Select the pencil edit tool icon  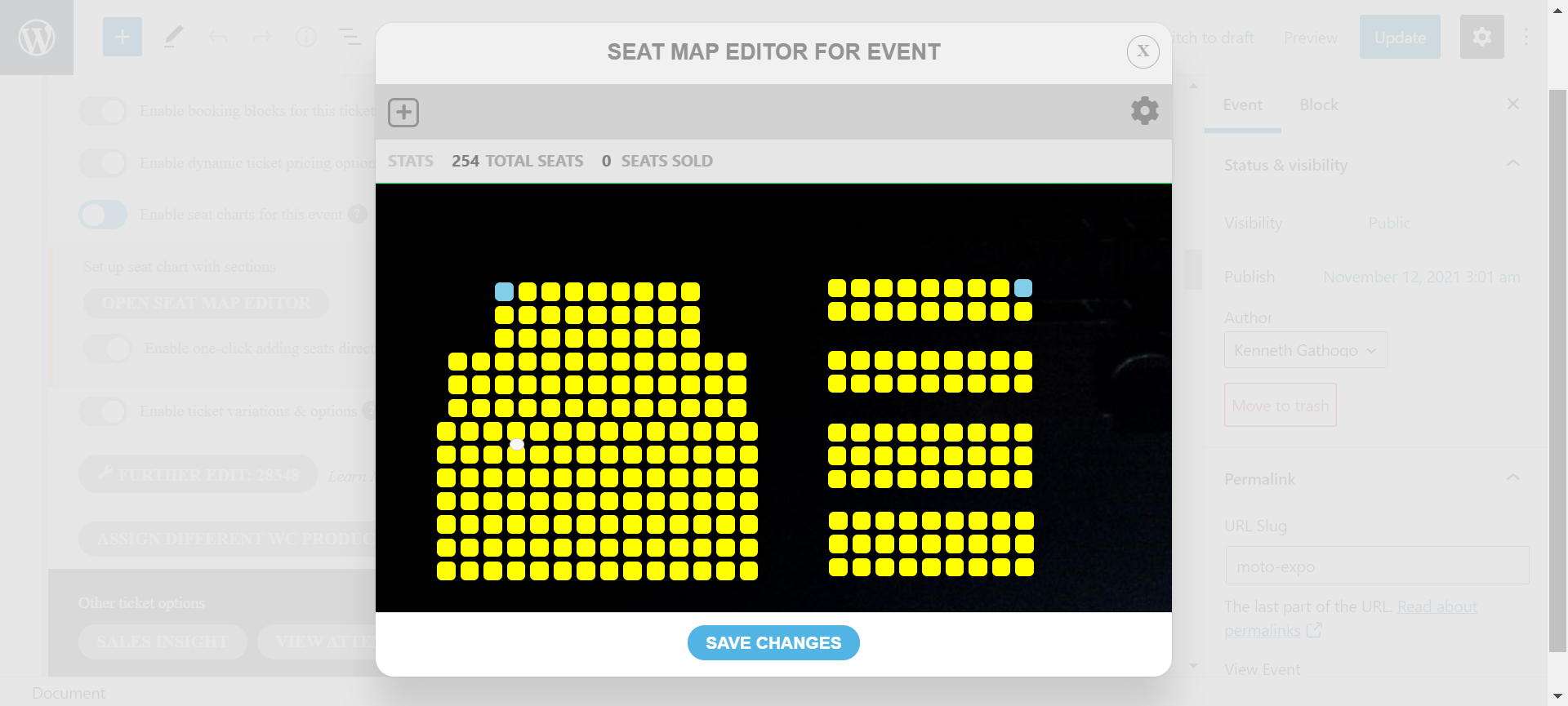pyautogui.click(x=173, y=37)
